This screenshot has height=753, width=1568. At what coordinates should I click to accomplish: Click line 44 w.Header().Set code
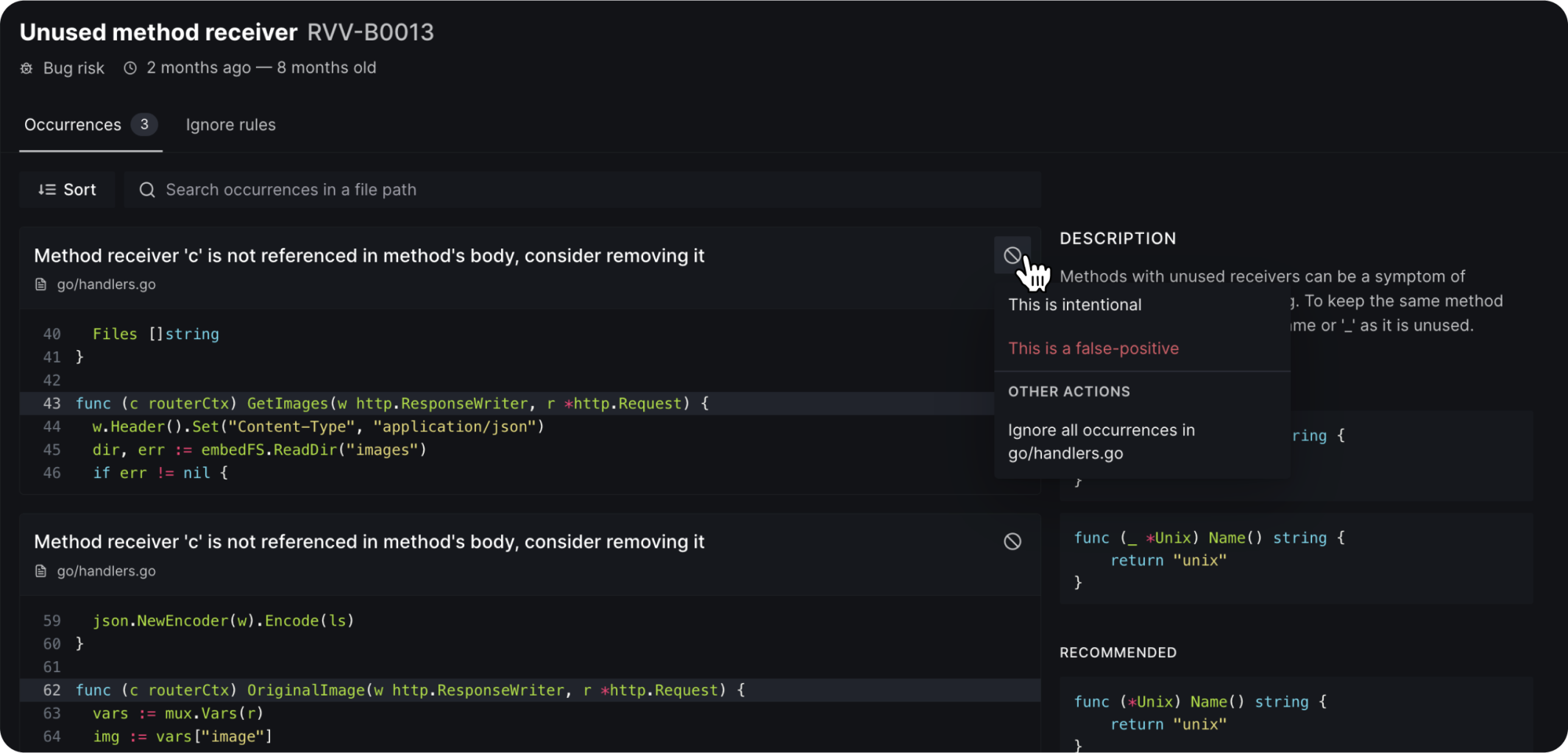(318, 427)
